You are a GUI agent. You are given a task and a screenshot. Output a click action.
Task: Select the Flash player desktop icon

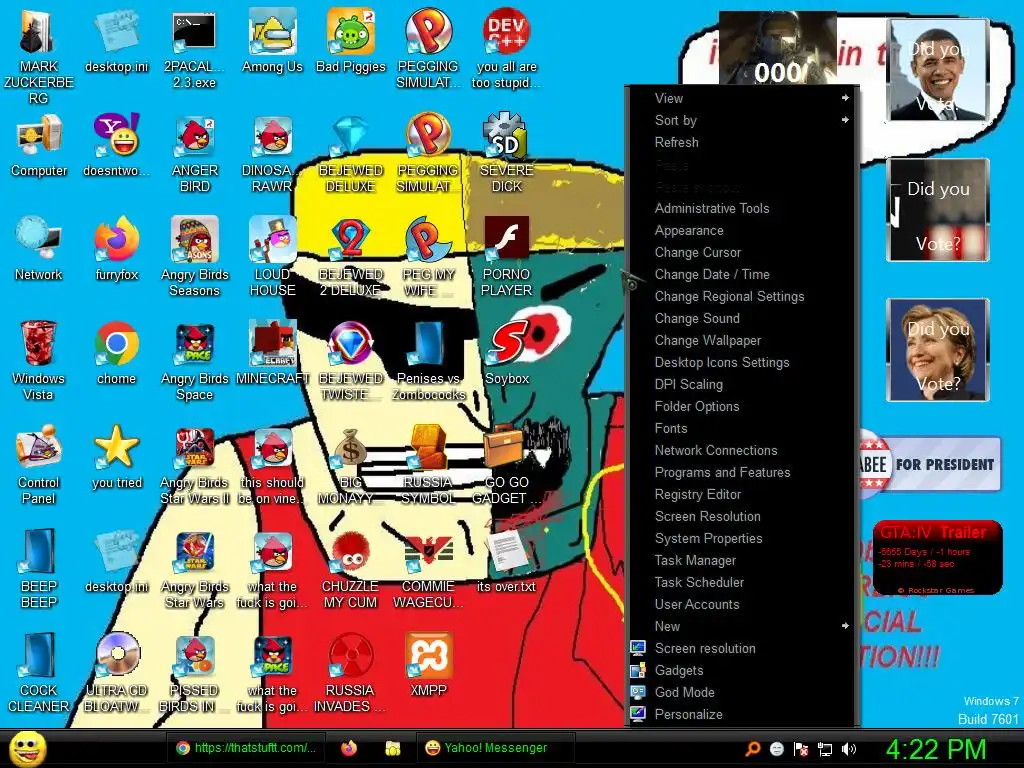[506, 257]
